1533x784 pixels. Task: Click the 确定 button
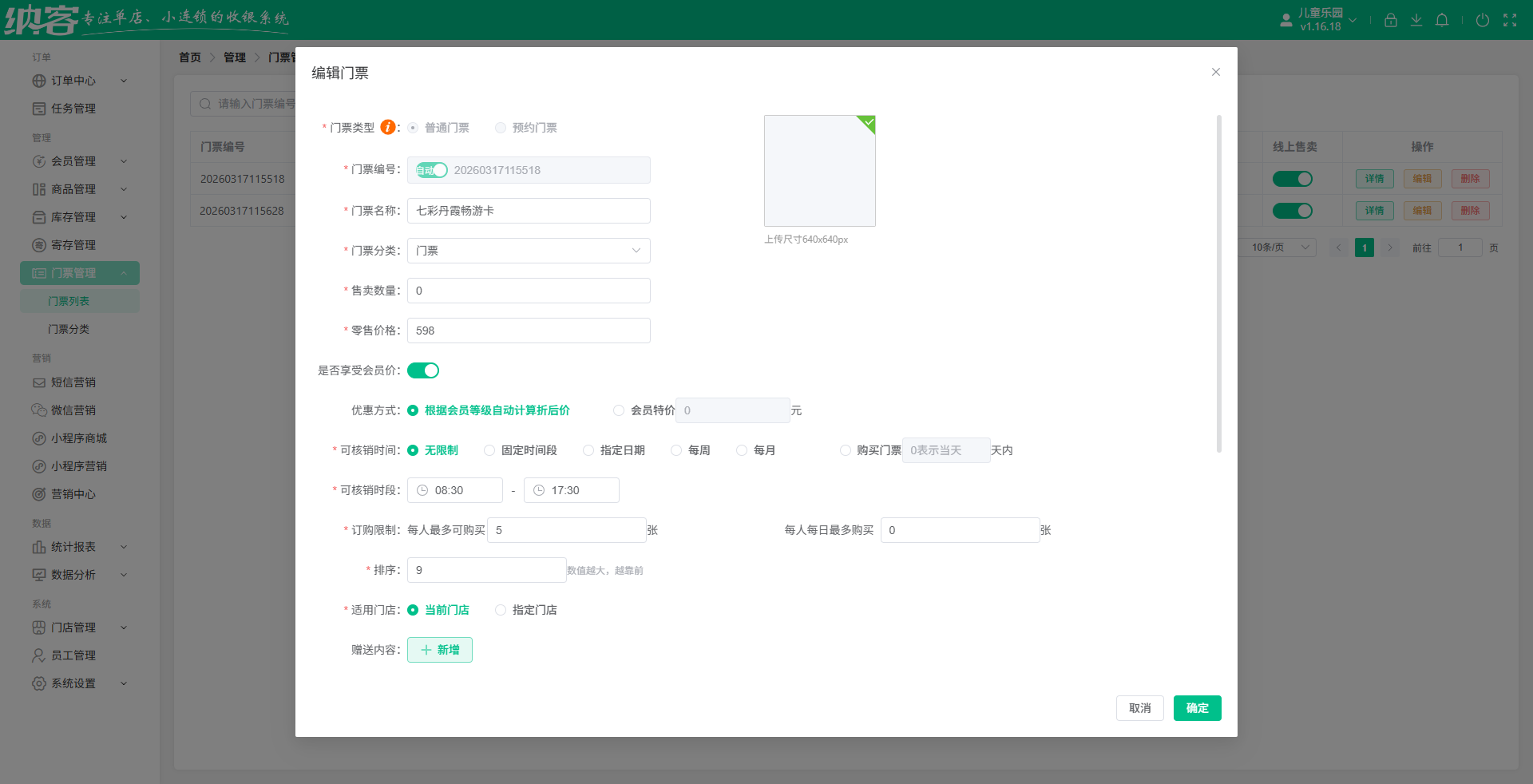[x=1196, y=708]
